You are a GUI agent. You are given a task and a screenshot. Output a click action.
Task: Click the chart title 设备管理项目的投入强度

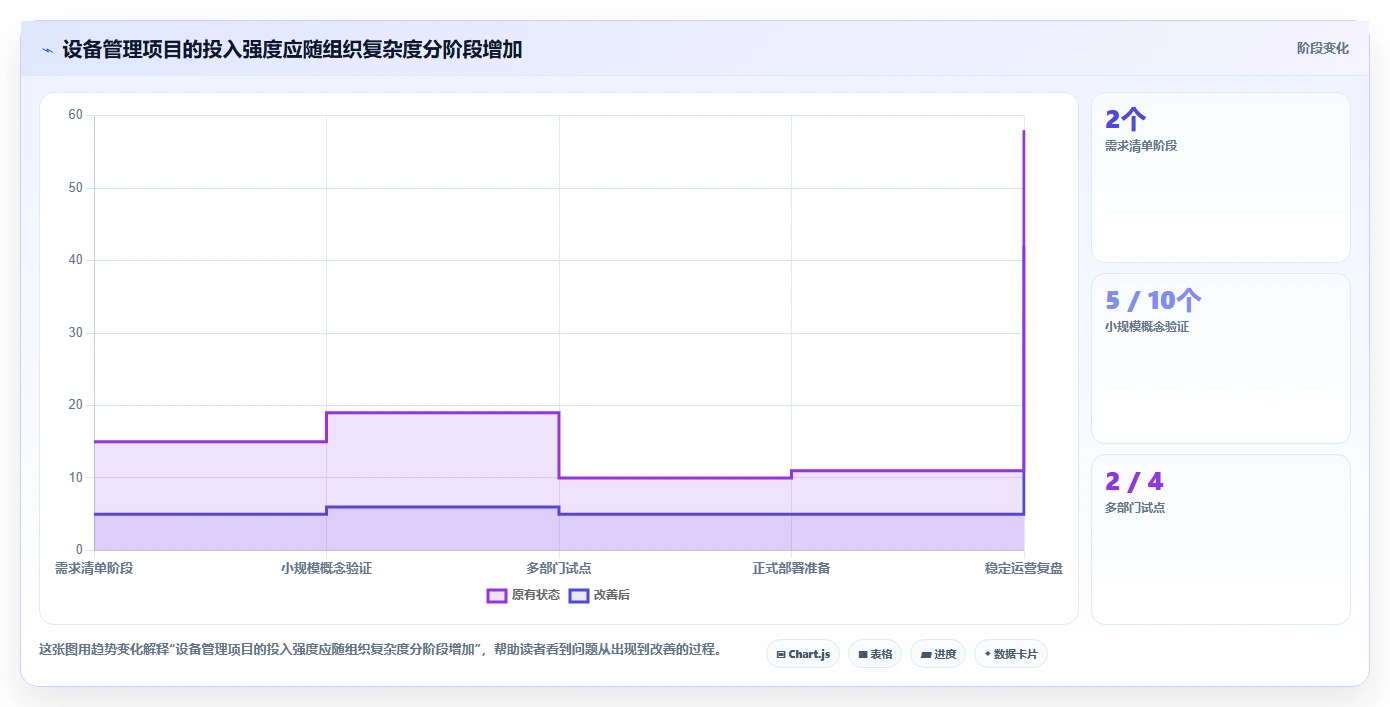pyautogui.click(x=292, y=49)
